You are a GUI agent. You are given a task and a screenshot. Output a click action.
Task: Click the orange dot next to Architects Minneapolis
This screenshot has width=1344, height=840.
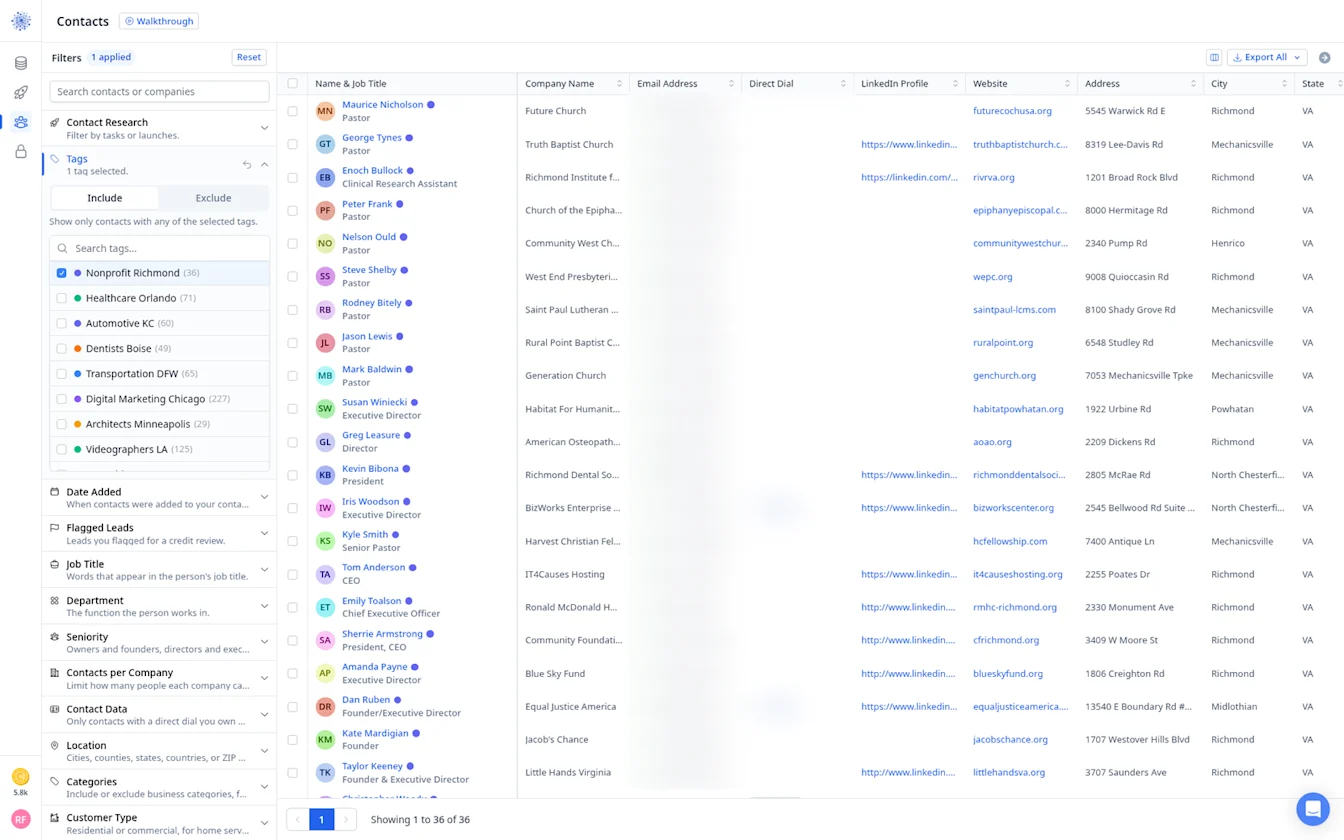(78, 424)
